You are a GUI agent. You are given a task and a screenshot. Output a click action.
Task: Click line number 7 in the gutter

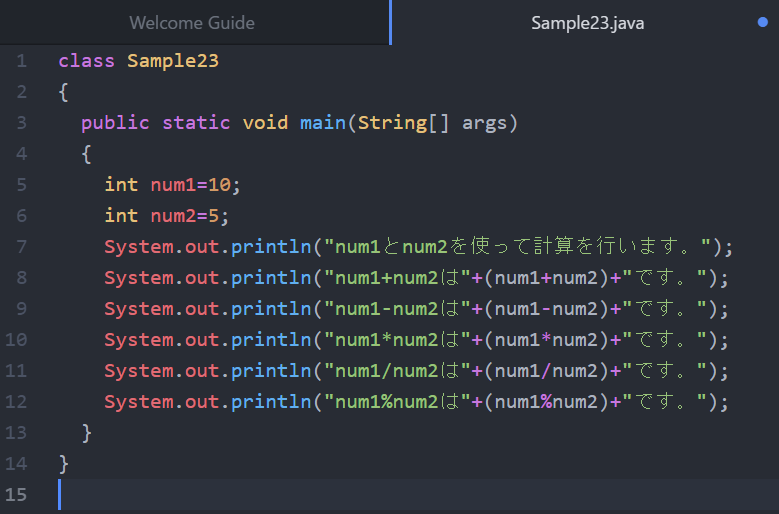point(21,247)
